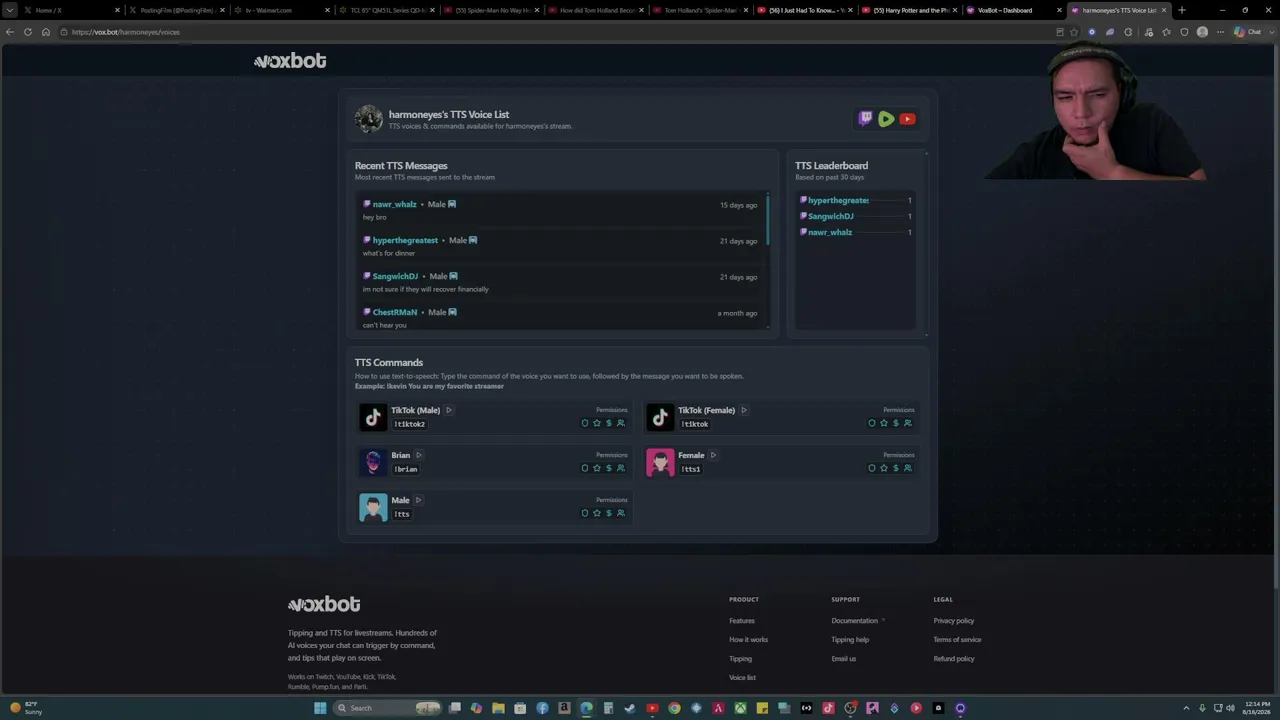Play the Brian voice sample
1280x720 pixels.
point(419,455)
